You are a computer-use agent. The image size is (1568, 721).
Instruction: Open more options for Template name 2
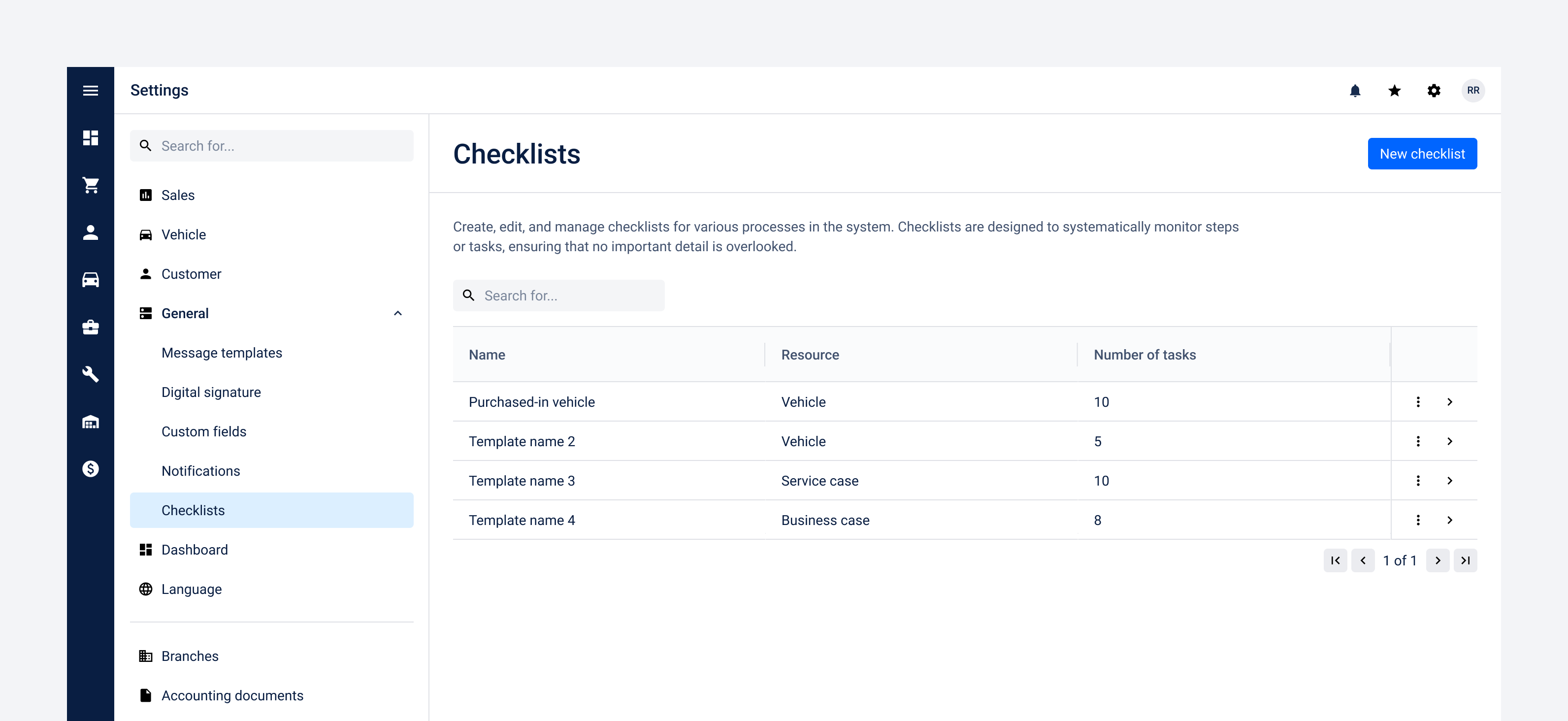(x=1418, y=441)
